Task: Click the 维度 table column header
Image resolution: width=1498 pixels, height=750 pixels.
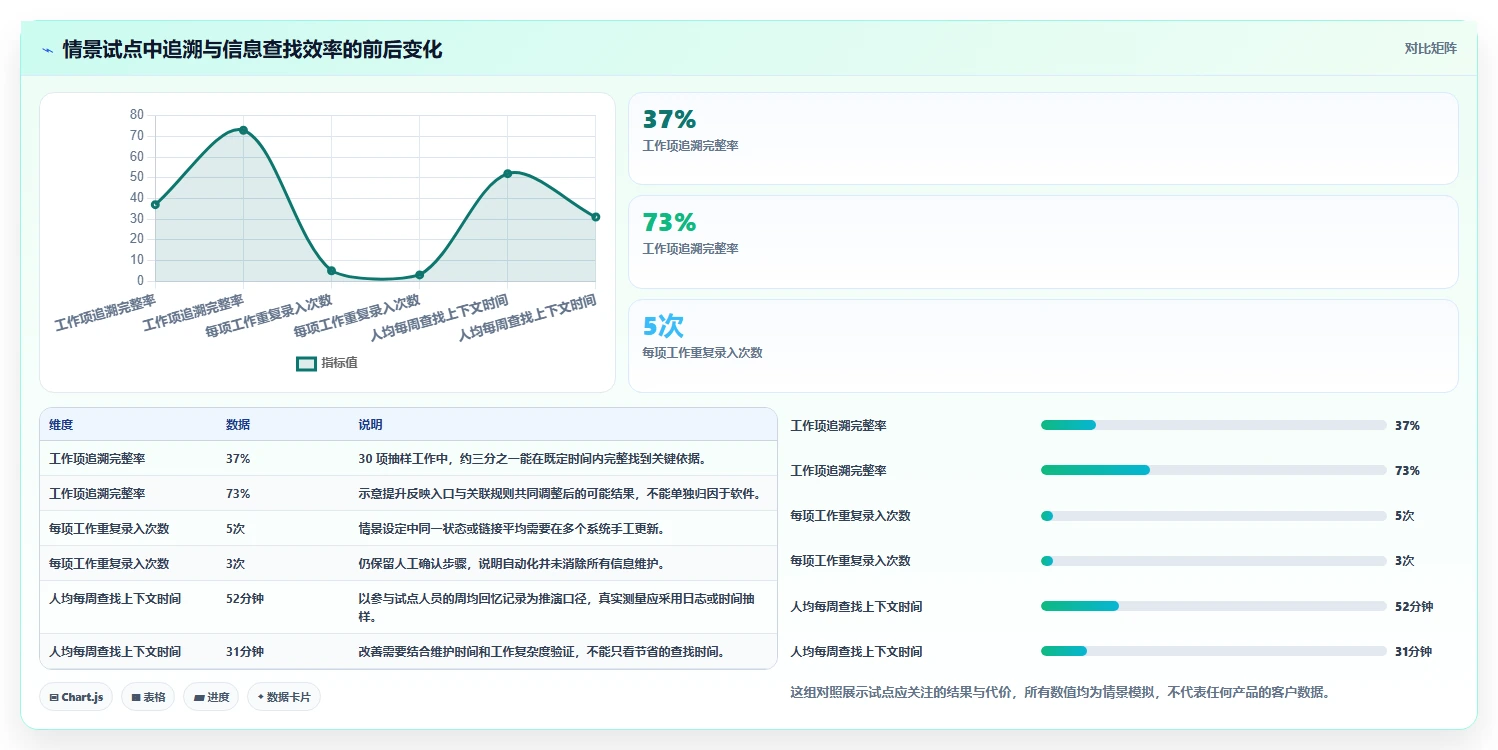Action: click(61, 425)
